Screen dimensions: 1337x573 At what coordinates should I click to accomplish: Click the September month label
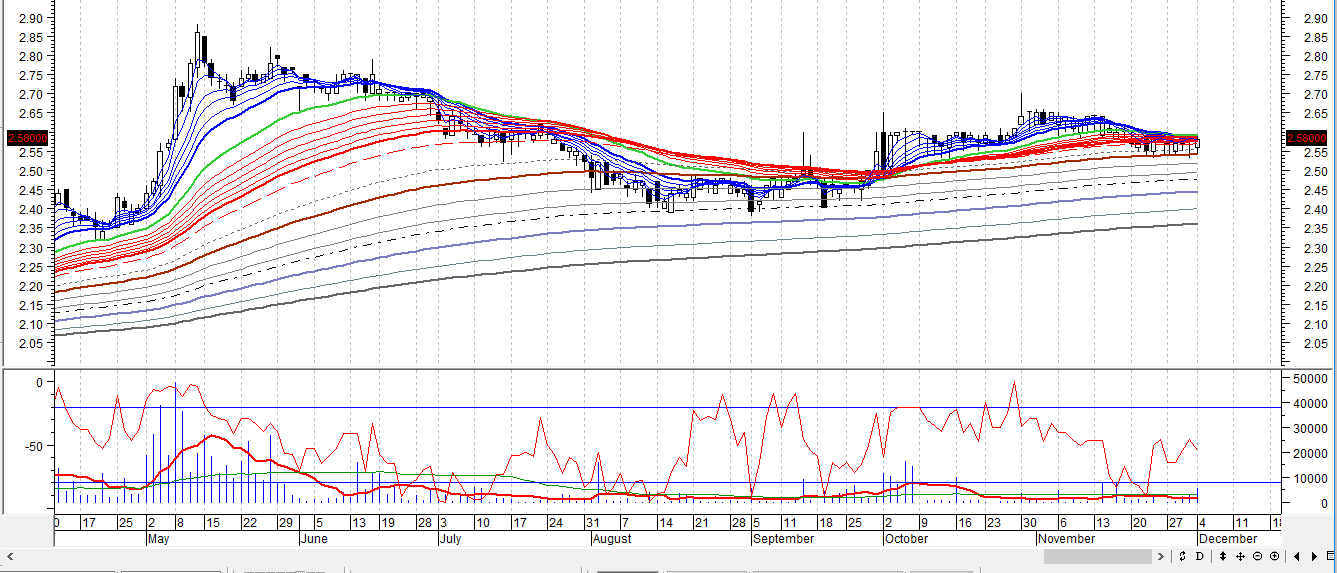(x=783, y=538)
